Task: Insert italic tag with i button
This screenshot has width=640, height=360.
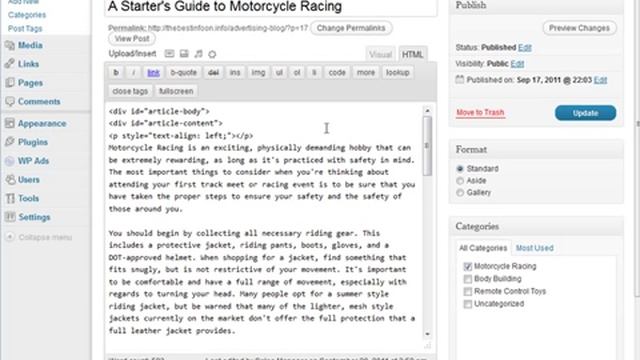Action: pos(133,73)
